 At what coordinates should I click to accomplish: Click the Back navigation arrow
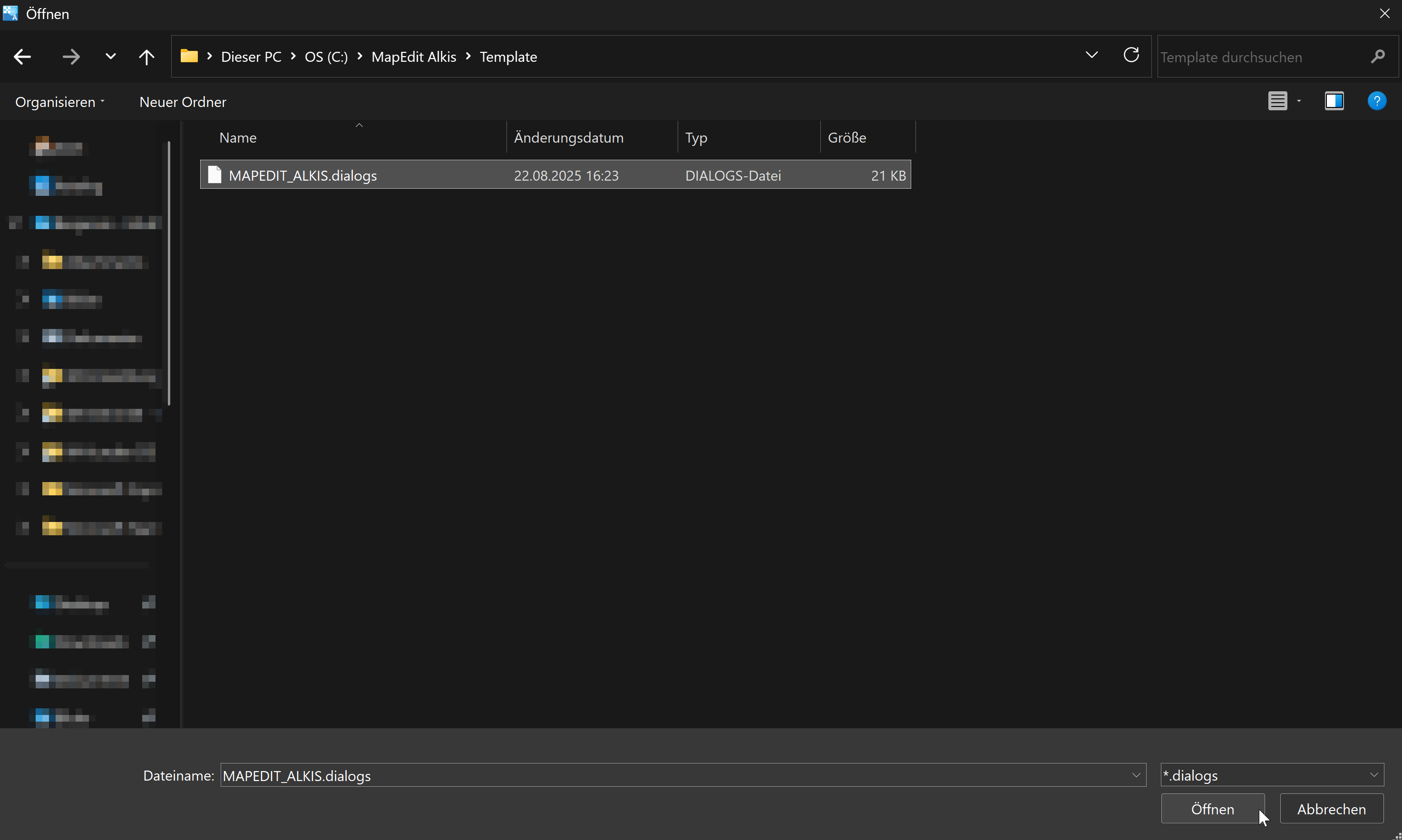pyautogui.click(x=23, y=57)
